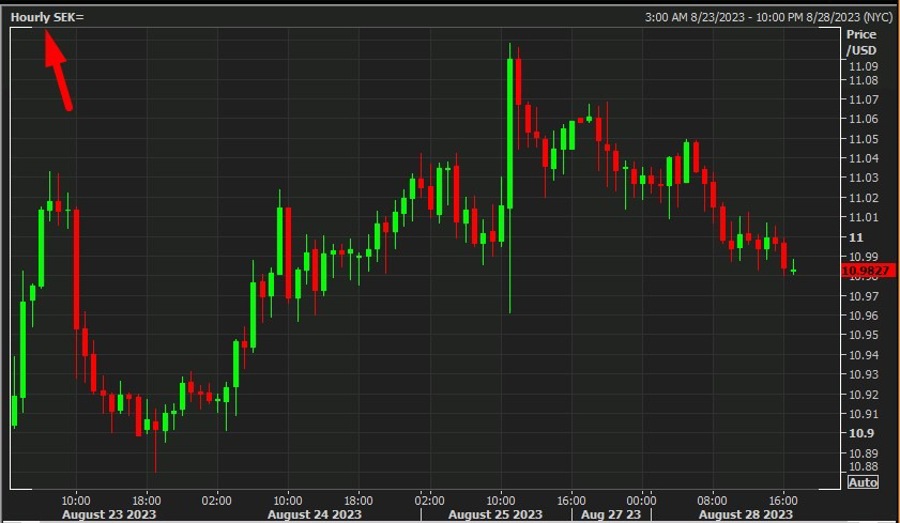Click the bold 10.9 price level
Viewport: 900px width, 523px height.
coord(861,433)
